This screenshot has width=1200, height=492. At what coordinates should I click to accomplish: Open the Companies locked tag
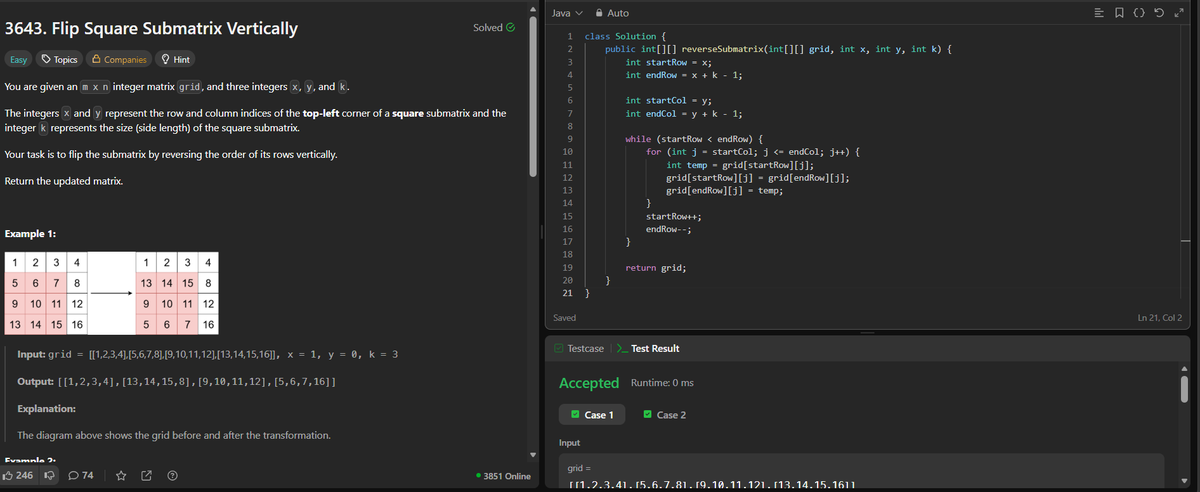[x=119, y=60]
